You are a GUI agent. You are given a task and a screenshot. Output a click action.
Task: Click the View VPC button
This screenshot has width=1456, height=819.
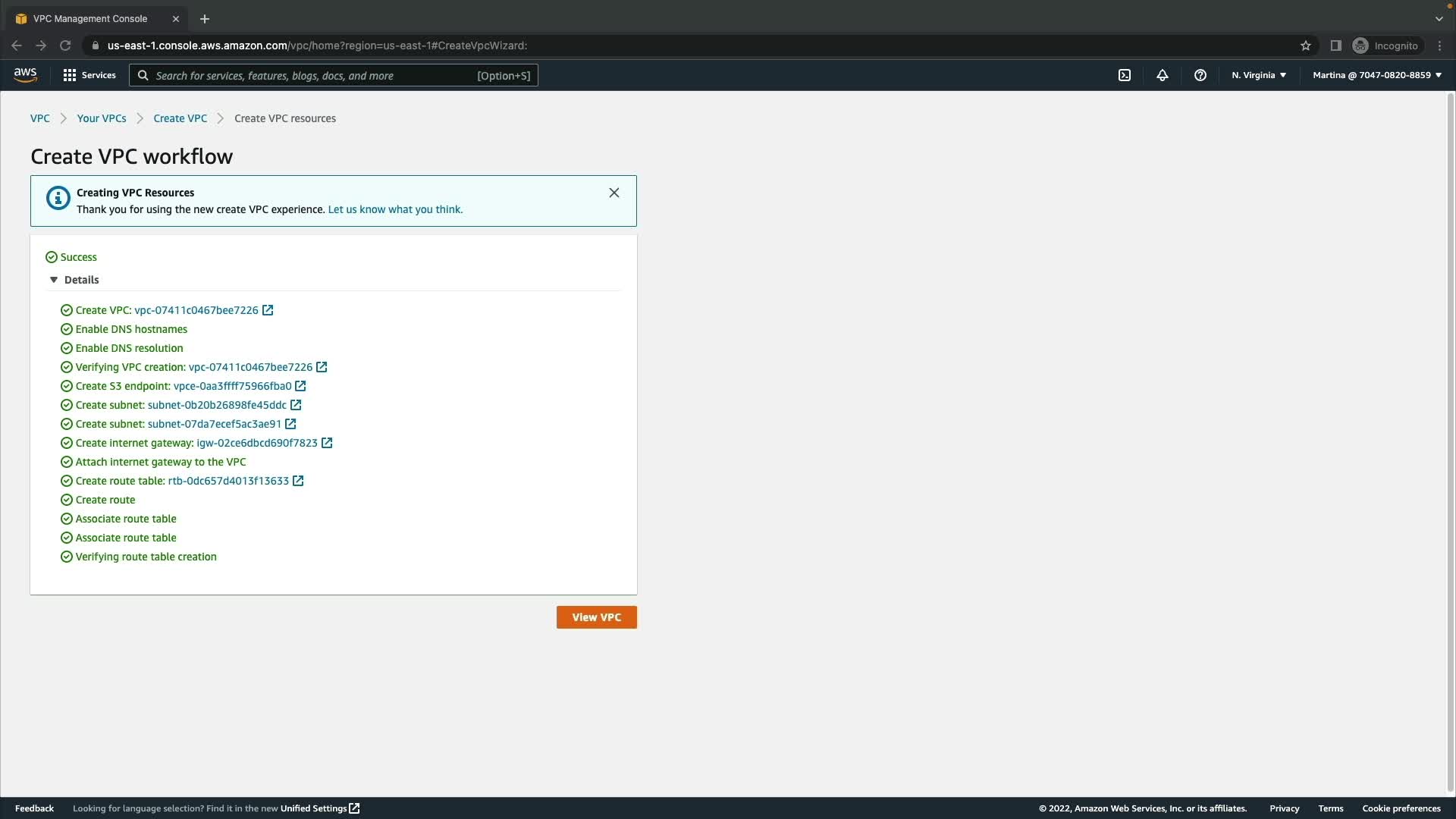click(x=596, y=617)
